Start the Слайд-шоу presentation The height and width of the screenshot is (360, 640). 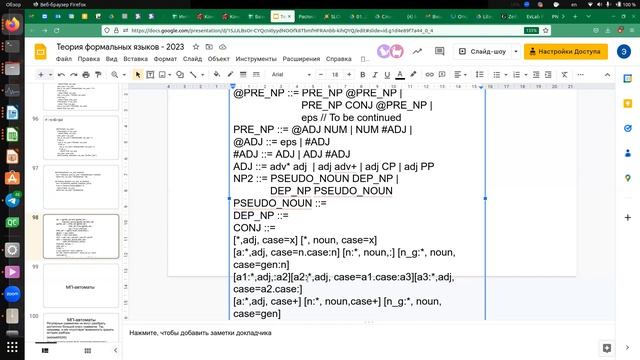(x=482, y=51)
